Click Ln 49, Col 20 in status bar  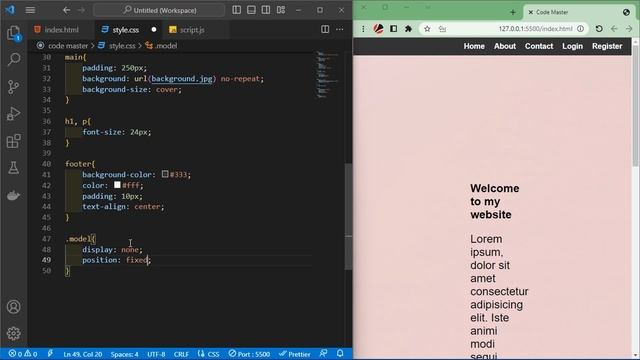83,354
